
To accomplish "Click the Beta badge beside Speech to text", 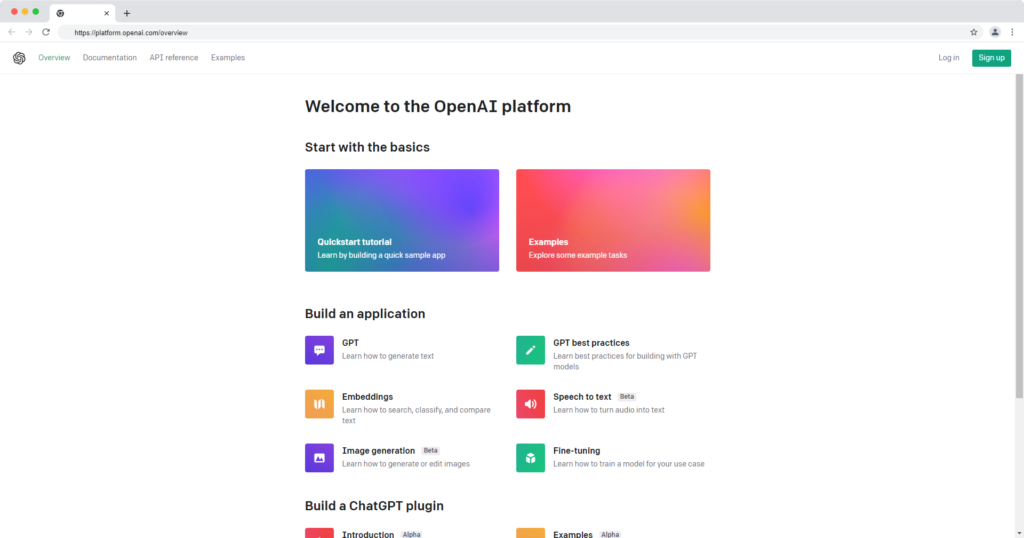I will (x=627, y=396).
